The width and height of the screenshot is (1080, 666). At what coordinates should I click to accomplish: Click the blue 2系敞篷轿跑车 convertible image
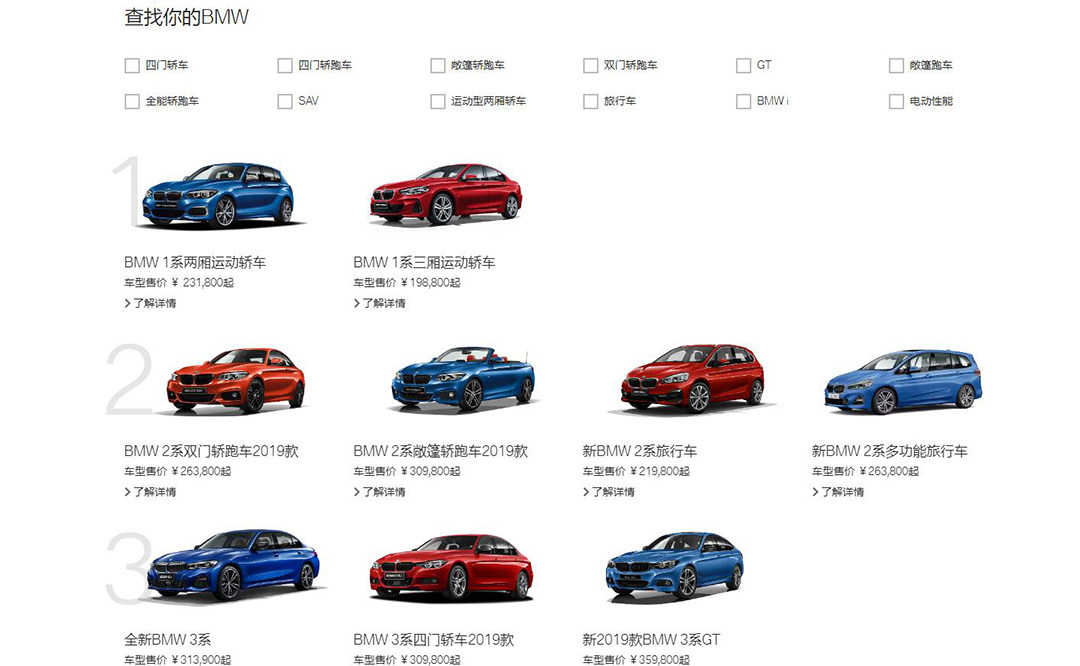[x=463, y=379]
